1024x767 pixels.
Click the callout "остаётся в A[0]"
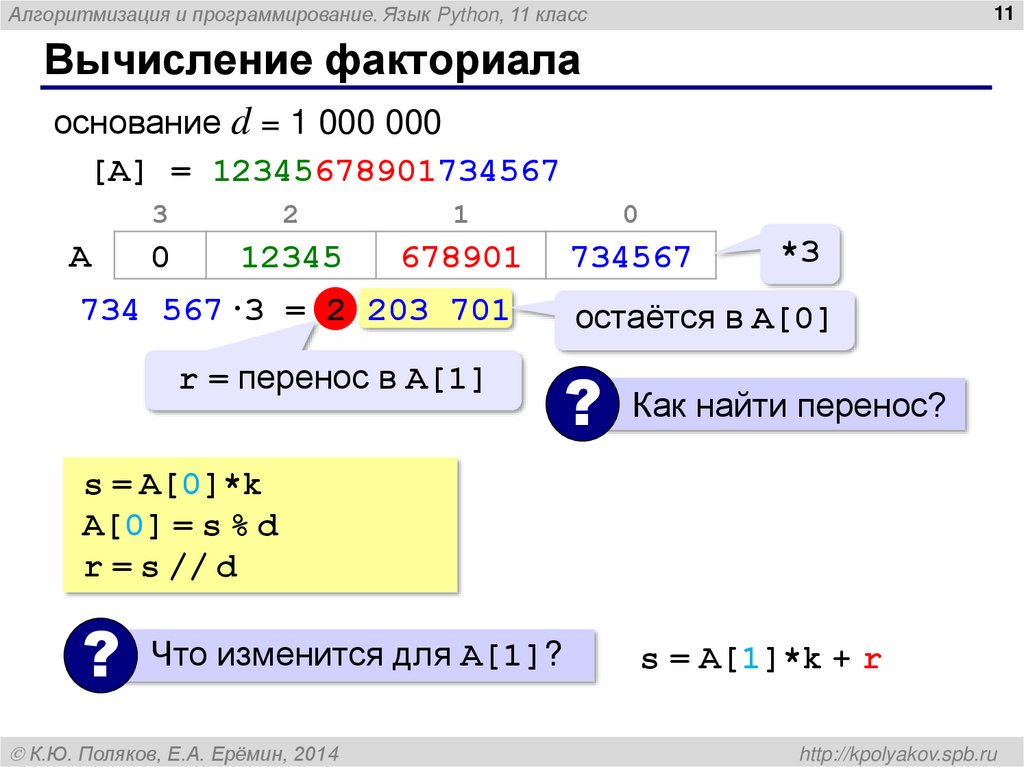(x=706, y=318)
